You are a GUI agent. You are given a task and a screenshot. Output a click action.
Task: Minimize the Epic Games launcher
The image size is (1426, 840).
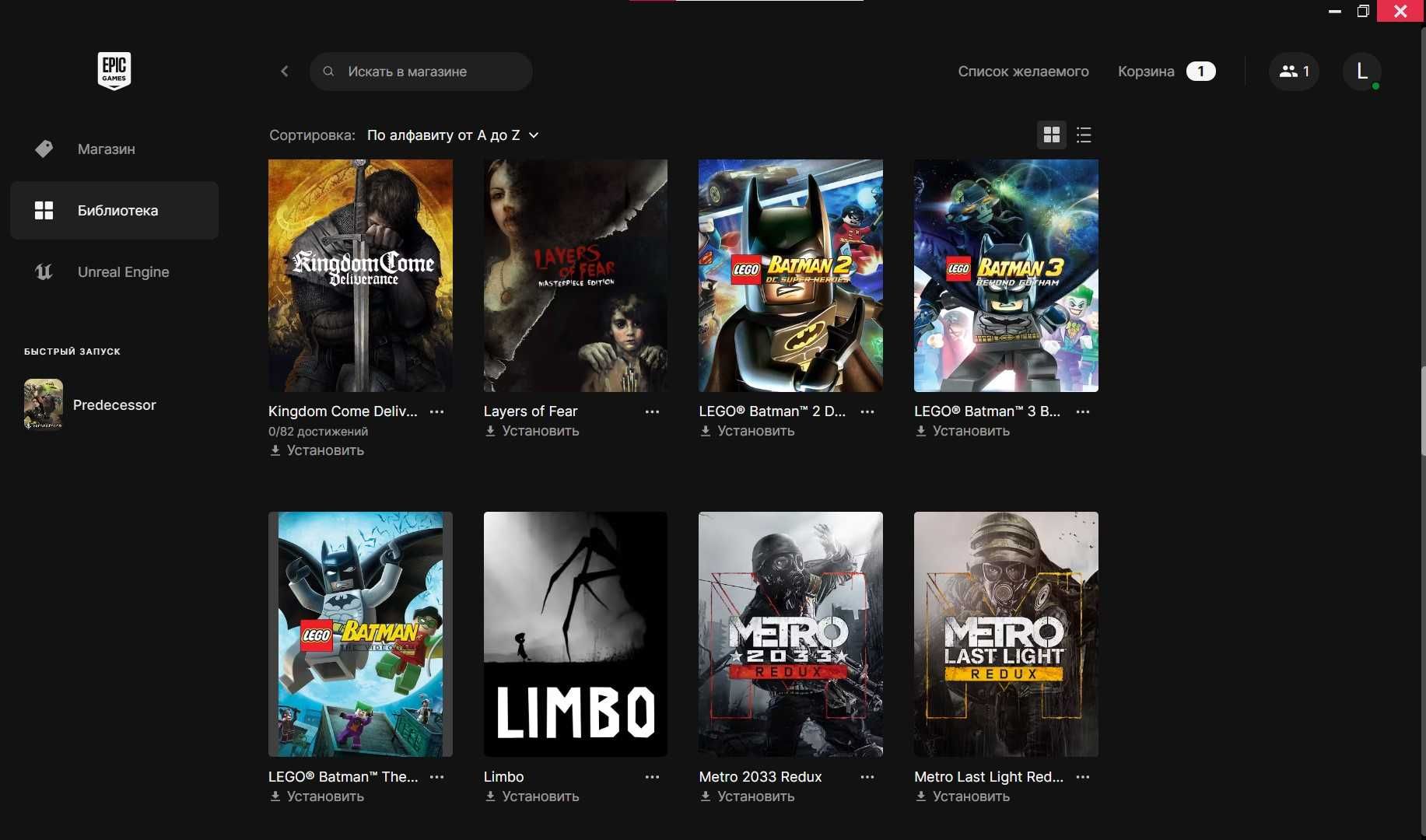(1335, 11)
